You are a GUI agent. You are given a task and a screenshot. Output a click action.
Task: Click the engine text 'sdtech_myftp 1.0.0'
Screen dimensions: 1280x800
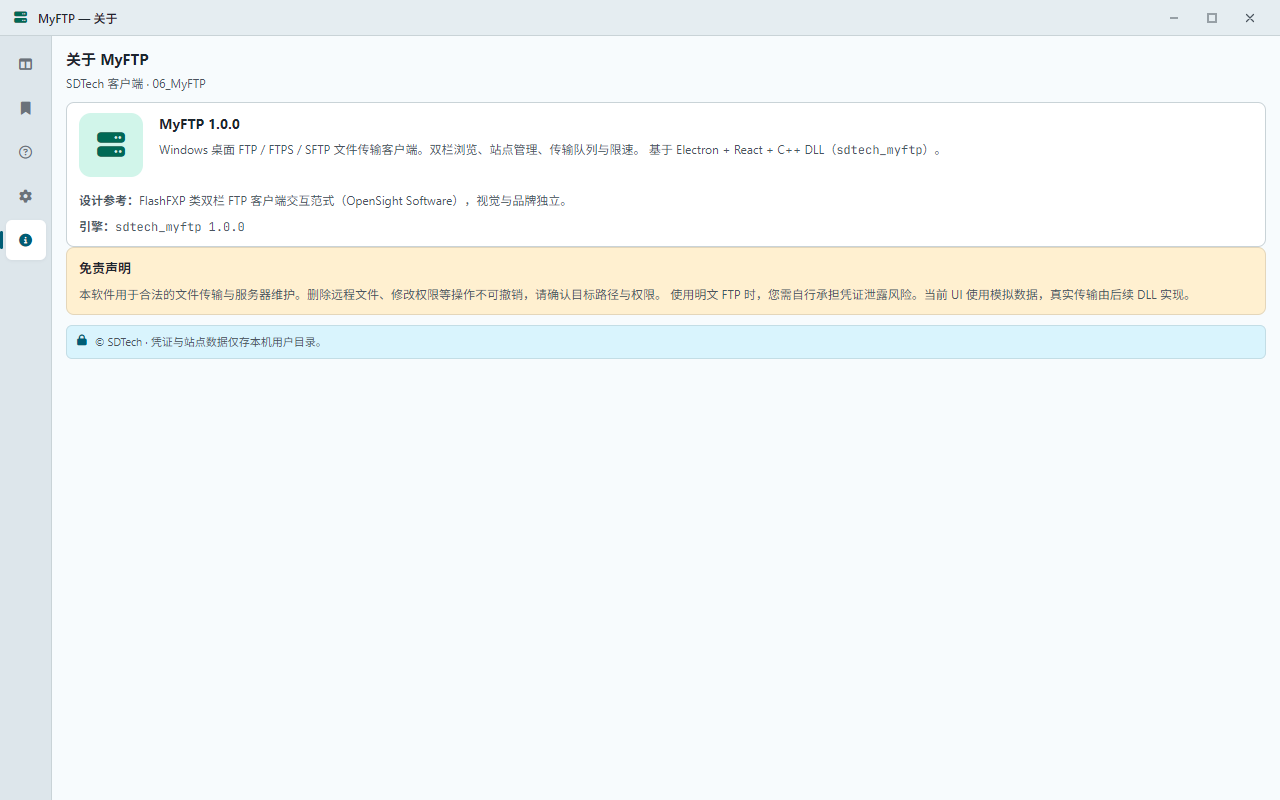pos(180,227)
